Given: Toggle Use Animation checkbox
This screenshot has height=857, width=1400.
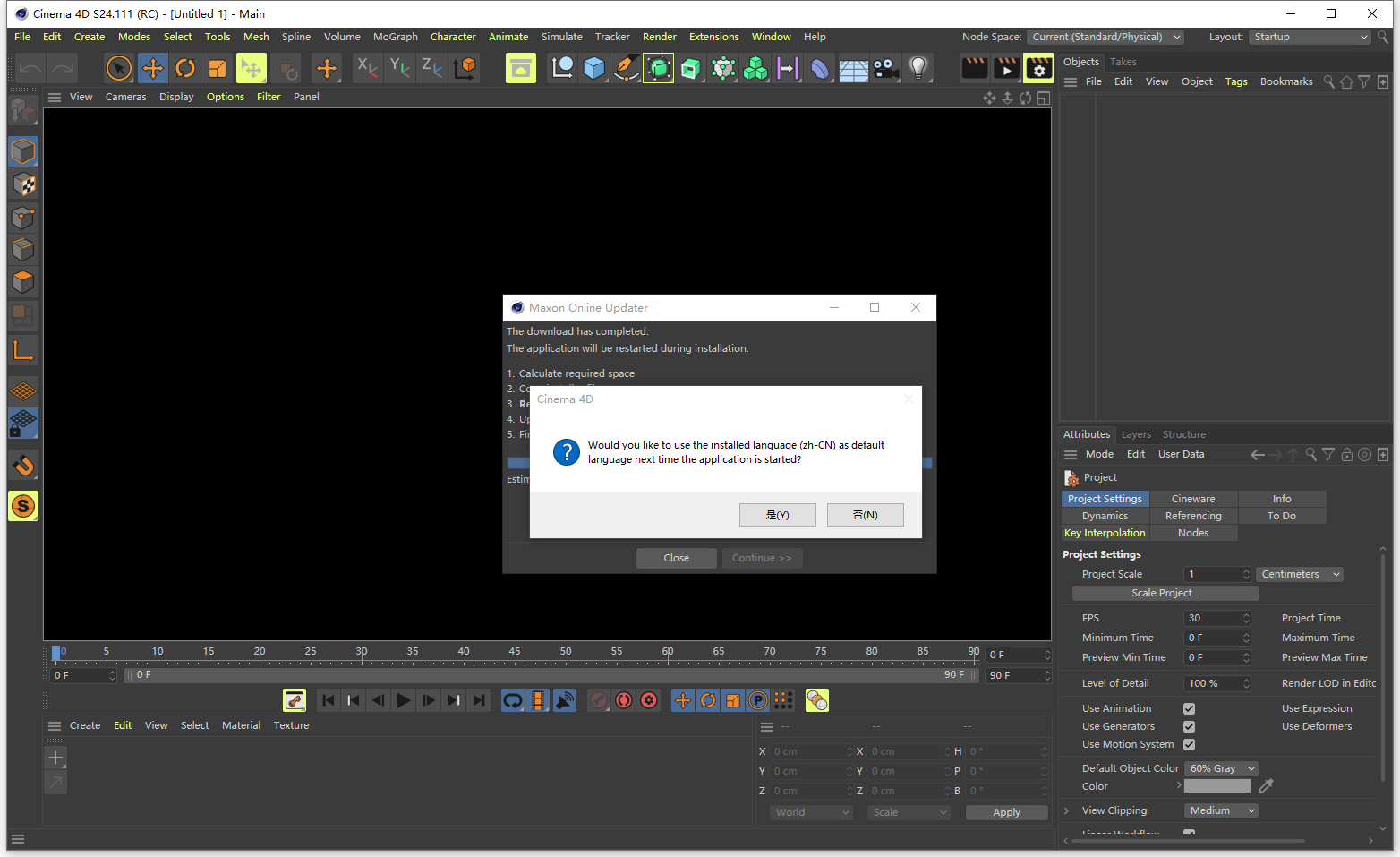Looking at the screenshot, I should [1189, 708].
